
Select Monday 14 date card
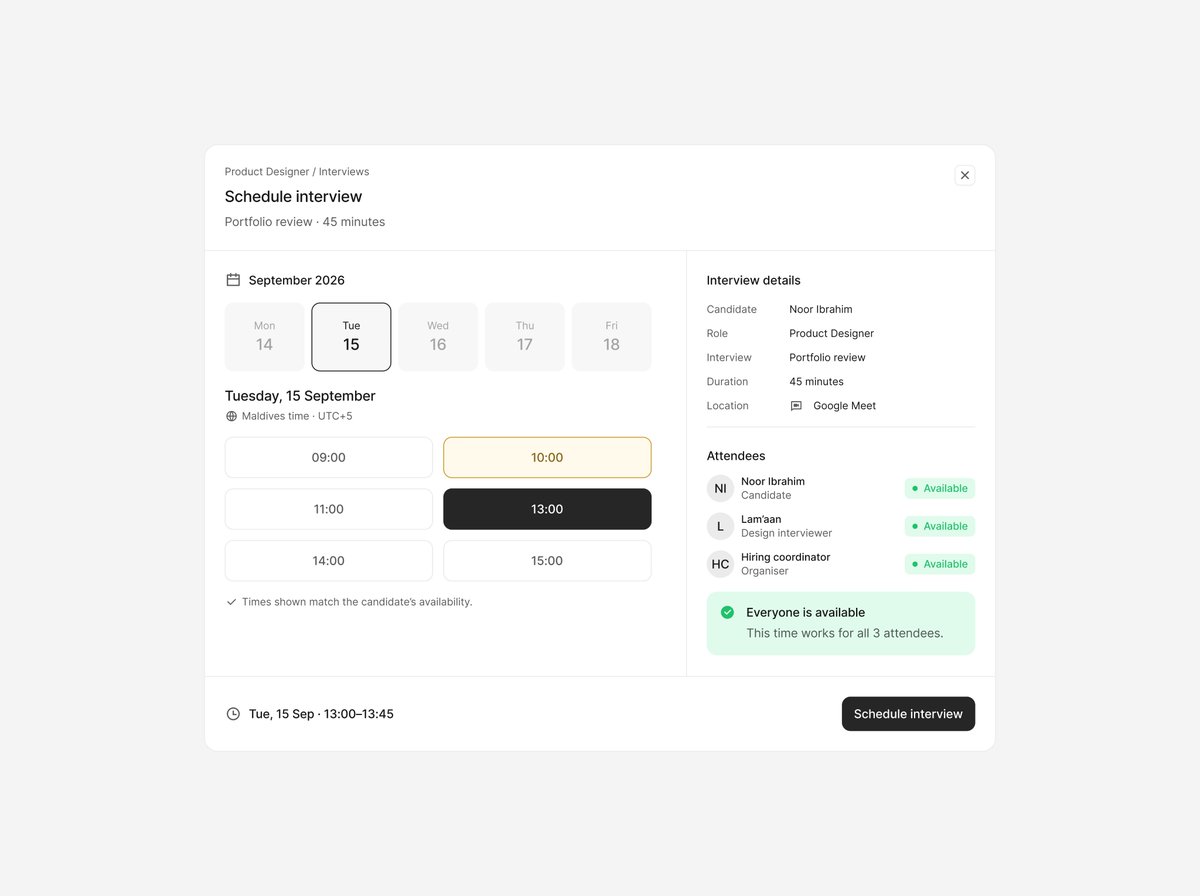pos(264,337)
